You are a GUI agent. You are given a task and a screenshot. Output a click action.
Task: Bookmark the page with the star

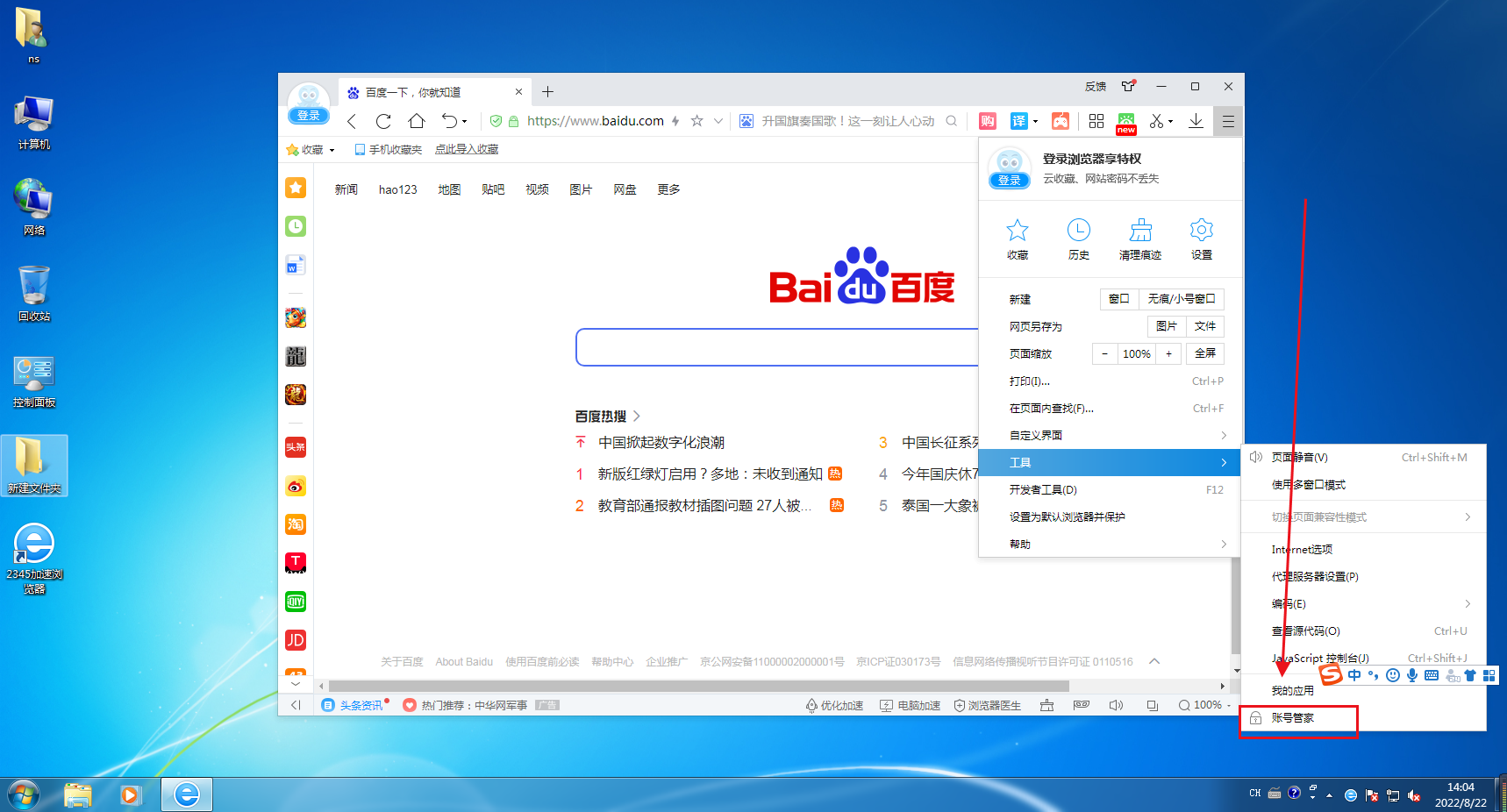(696, 121)
